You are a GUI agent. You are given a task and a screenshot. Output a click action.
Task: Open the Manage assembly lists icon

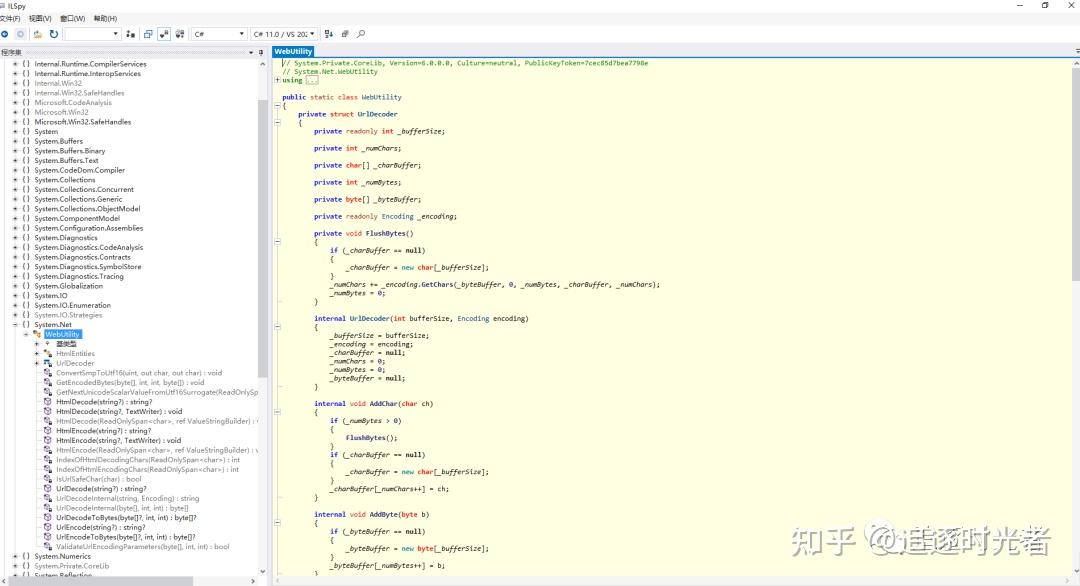(130, 34)
